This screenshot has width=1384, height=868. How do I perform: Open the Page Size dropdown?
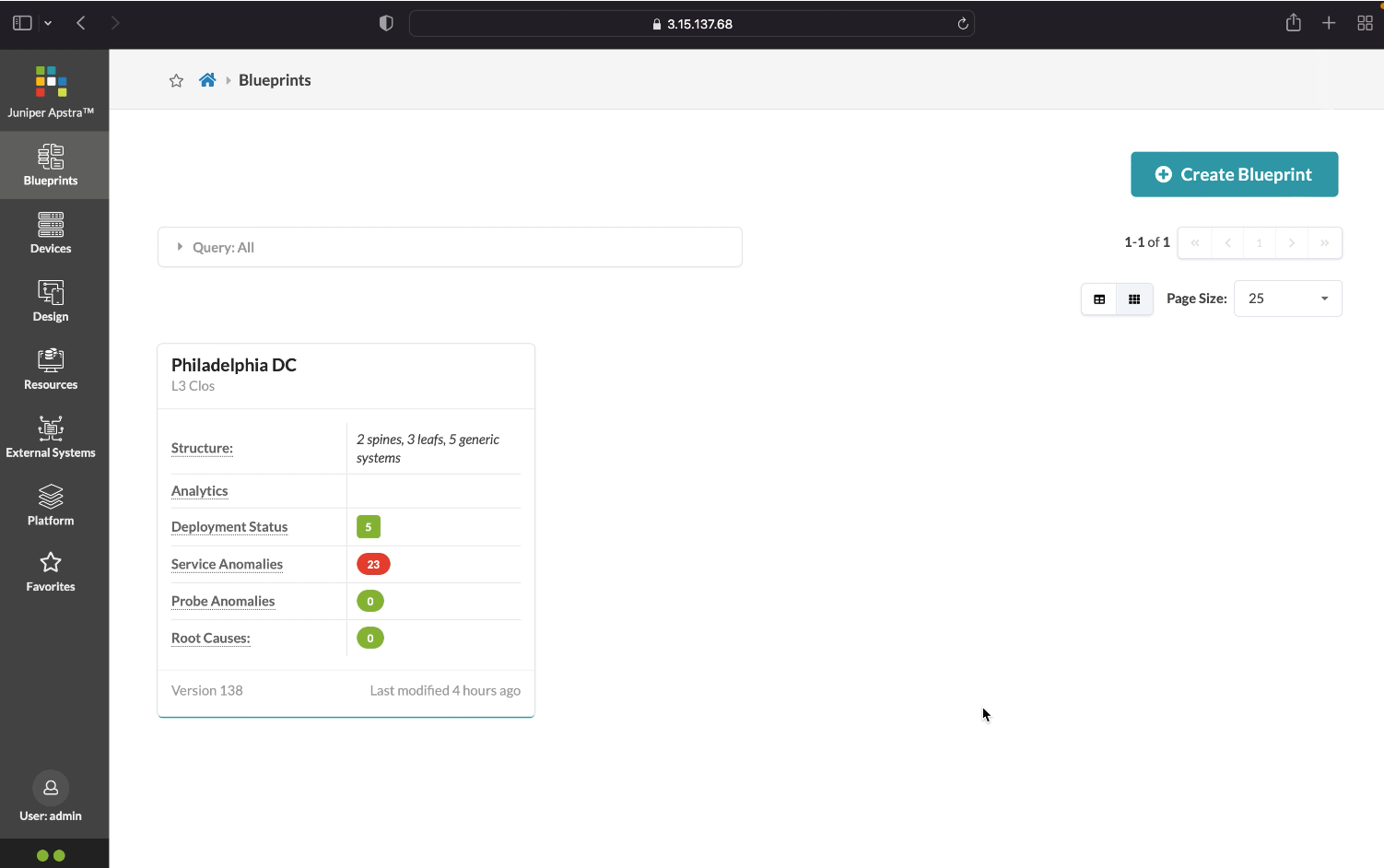1287,299
